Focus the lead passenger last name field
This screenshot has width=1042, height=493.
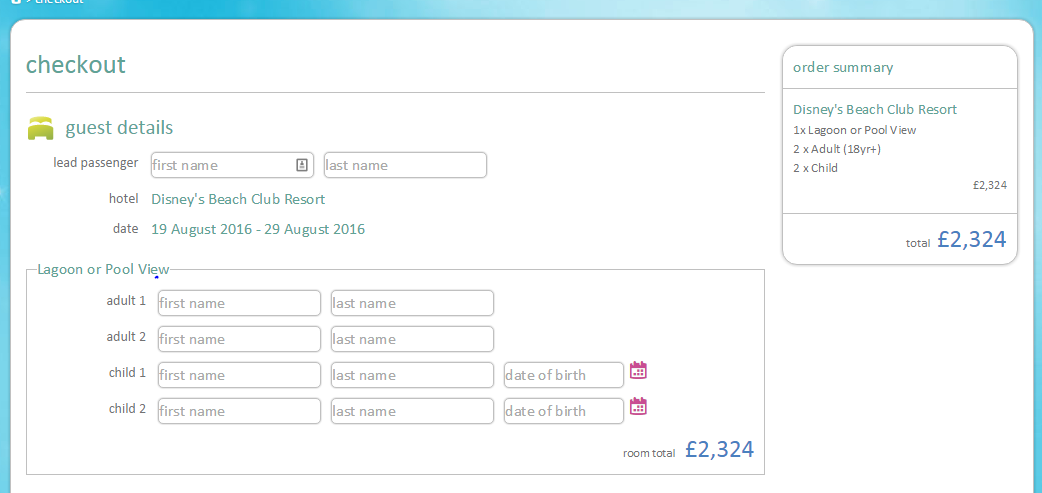[405, 165]
